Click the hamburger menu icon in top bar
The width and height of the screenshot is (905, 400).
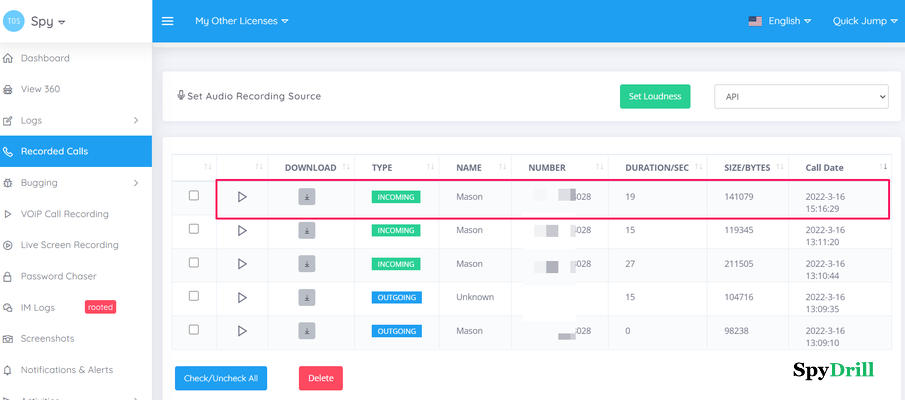pos(167,21)
